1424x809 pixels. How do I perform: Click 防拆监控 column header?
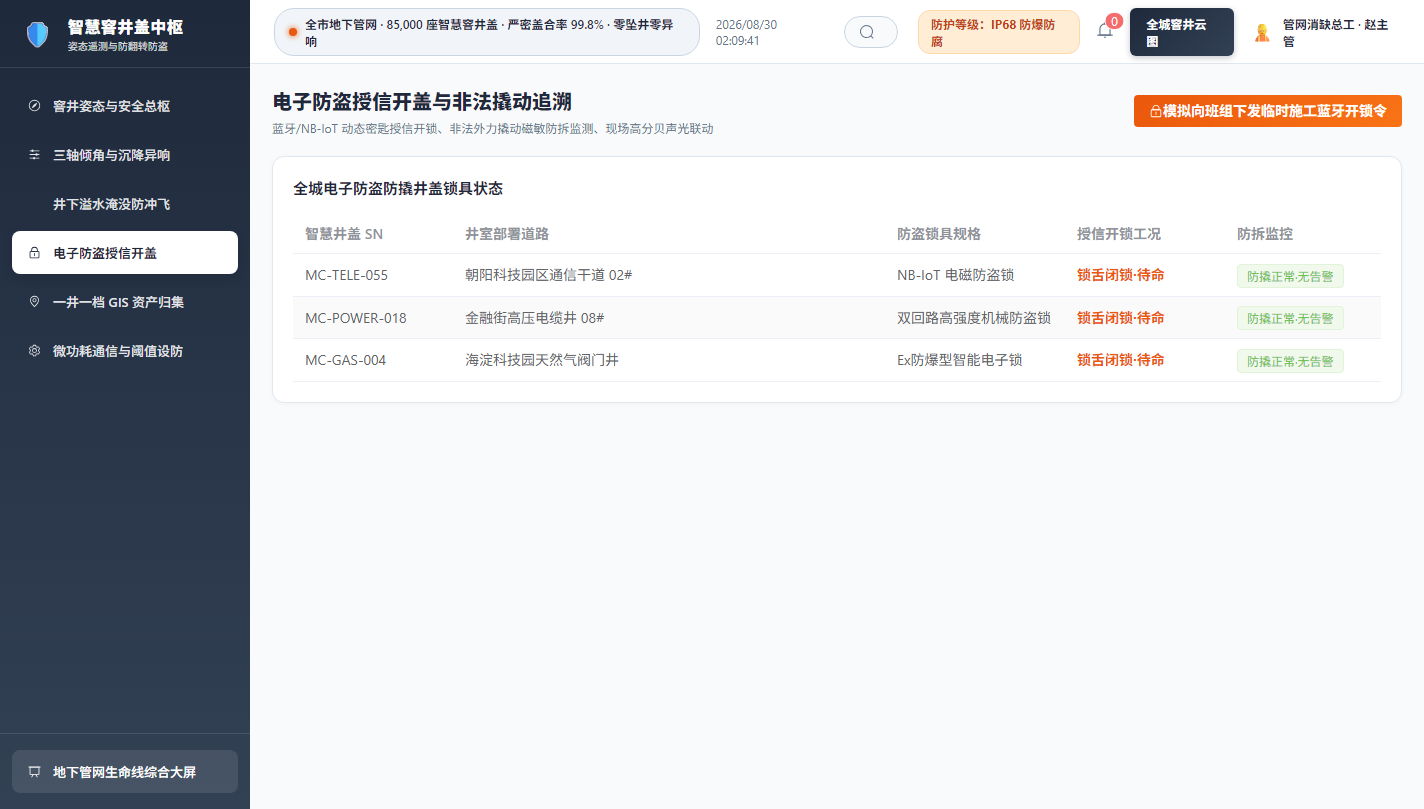1265,234
